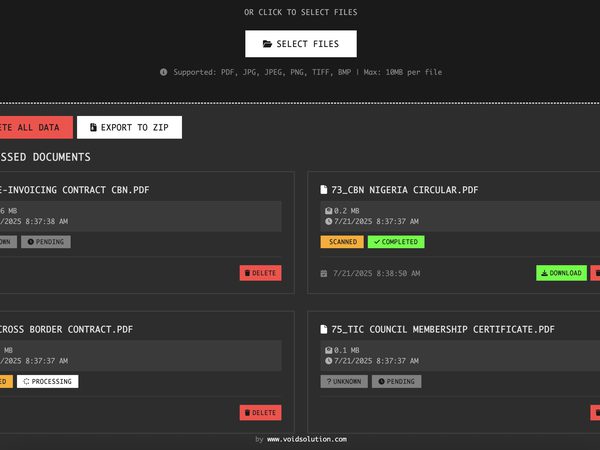Screen dimensions: 600x450
Task: Click the Completed status badge
Action: click(x=396, y=242)
